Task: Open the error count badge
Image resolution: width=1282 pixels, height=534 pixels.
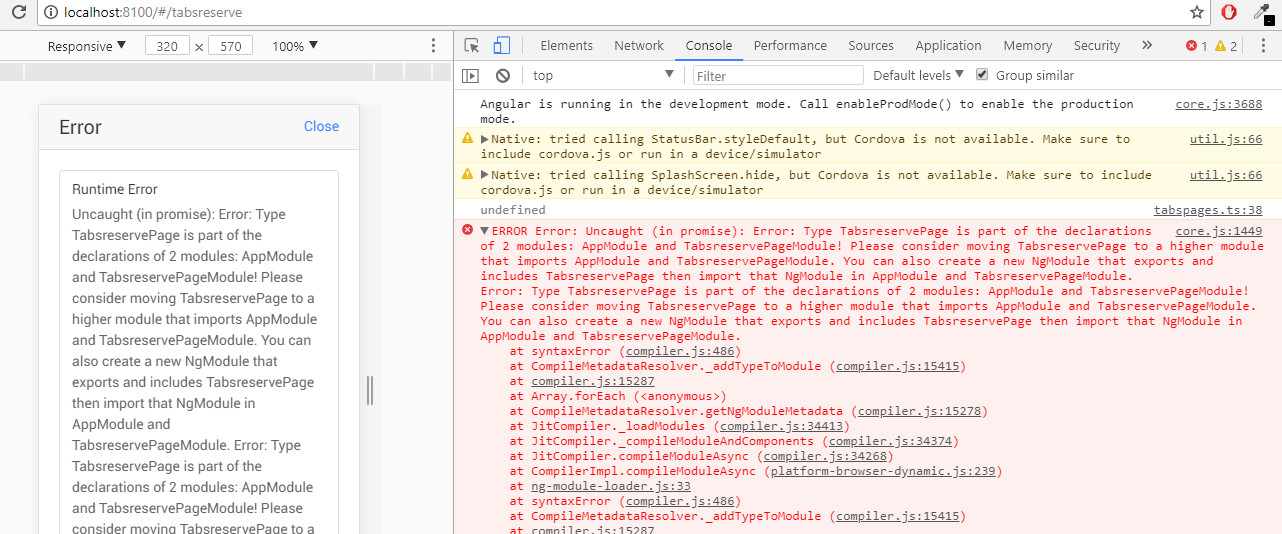Action: point(1196,46)
